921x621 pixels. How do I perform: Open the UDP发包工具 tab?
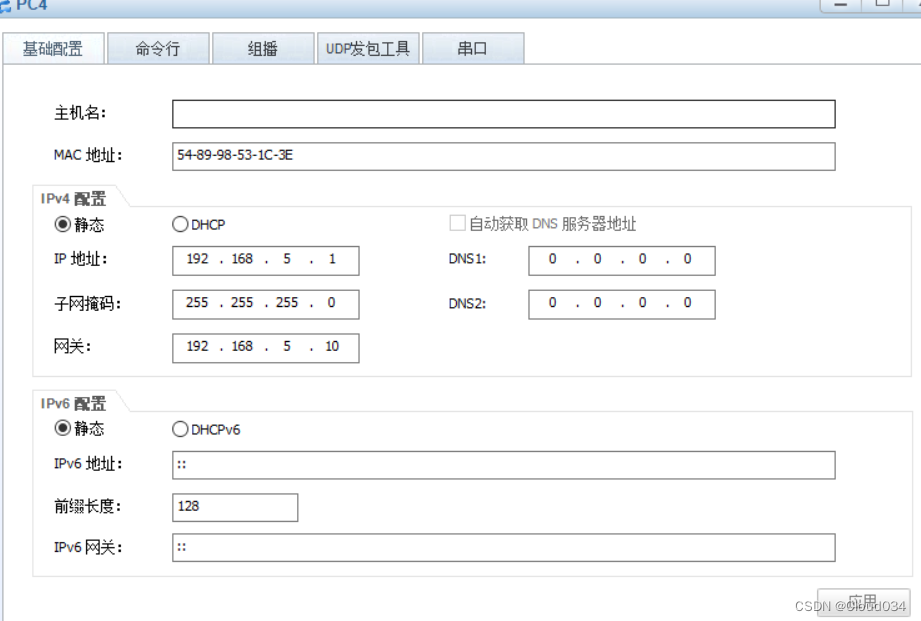[368, 48]
